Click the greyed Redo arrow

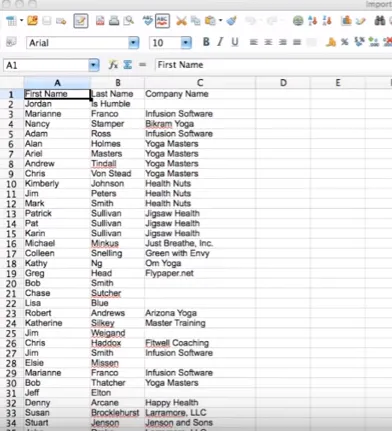tap(272, 21)
